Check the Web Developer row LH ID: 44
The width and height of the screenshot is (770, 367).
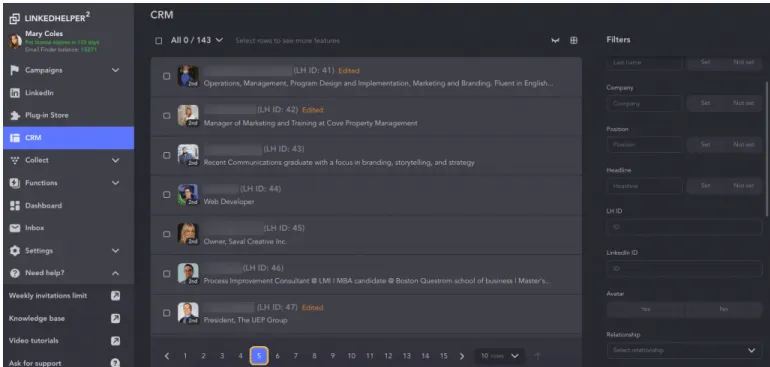click(x=166, y=195)
